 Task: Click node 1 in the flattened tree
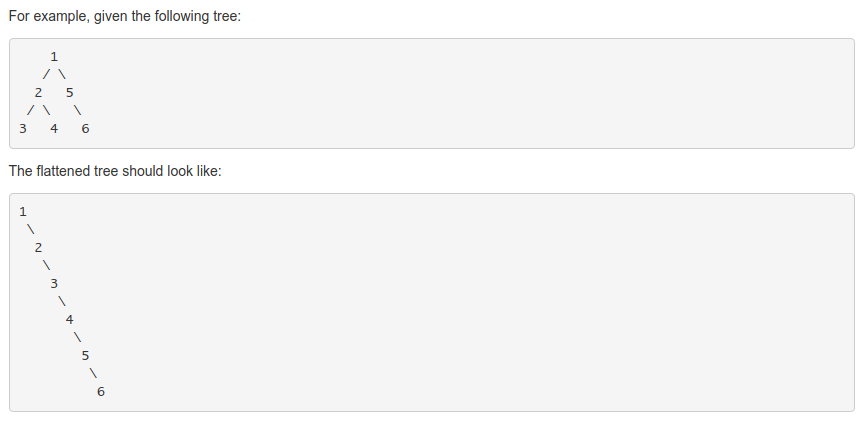(22, 211)
